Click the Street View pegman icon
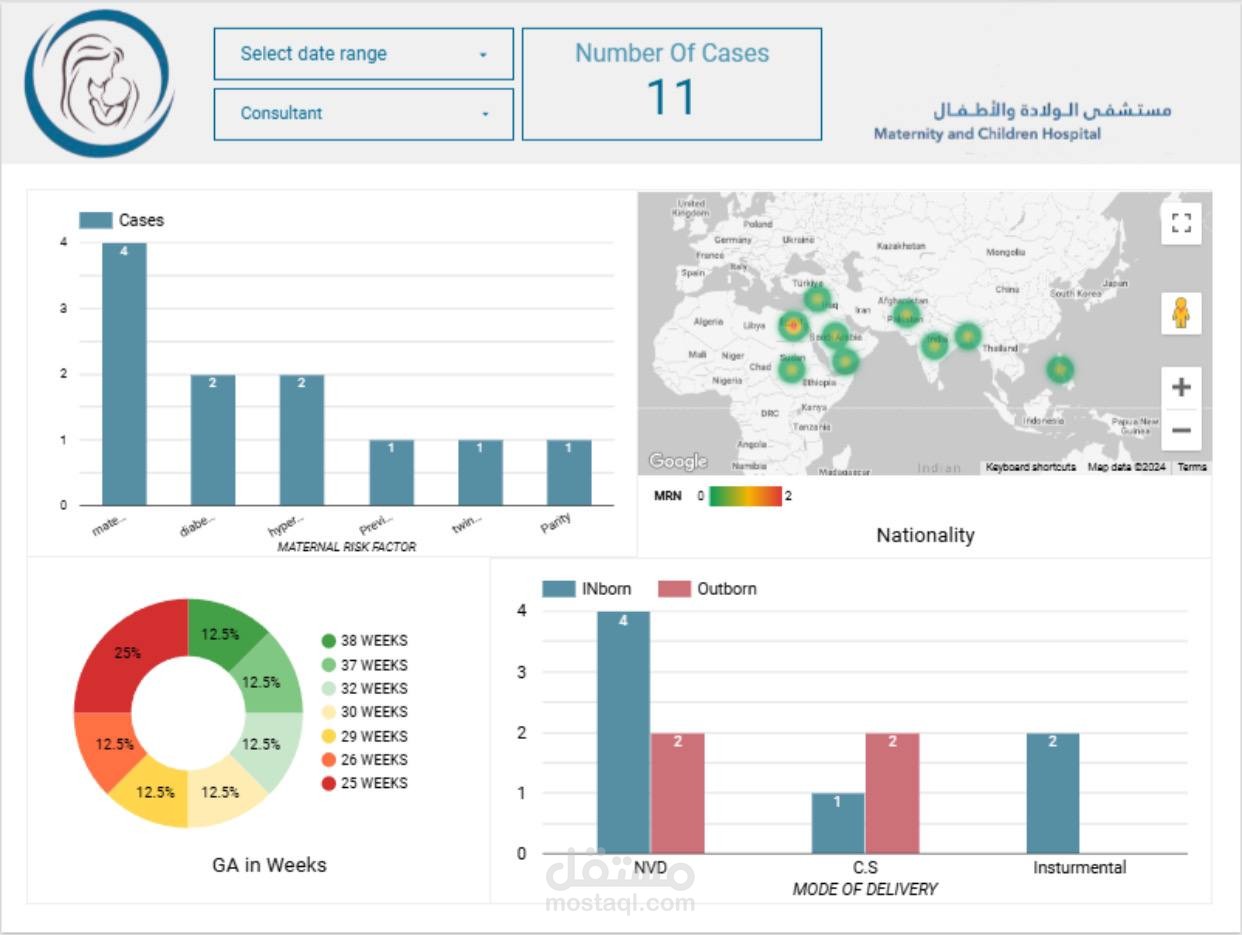 click(1181, 313)
